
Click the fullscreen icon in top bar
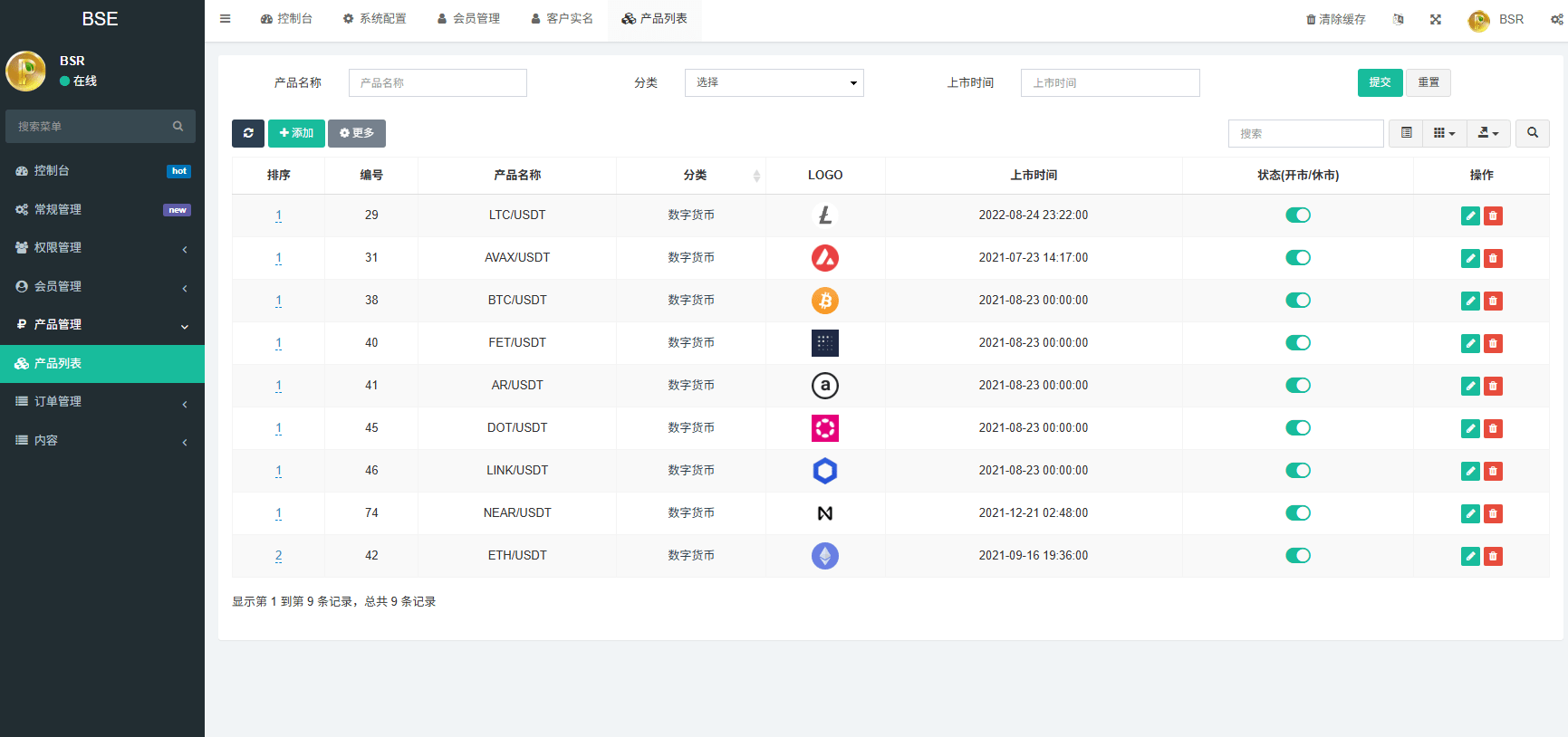coord(1436,19)
